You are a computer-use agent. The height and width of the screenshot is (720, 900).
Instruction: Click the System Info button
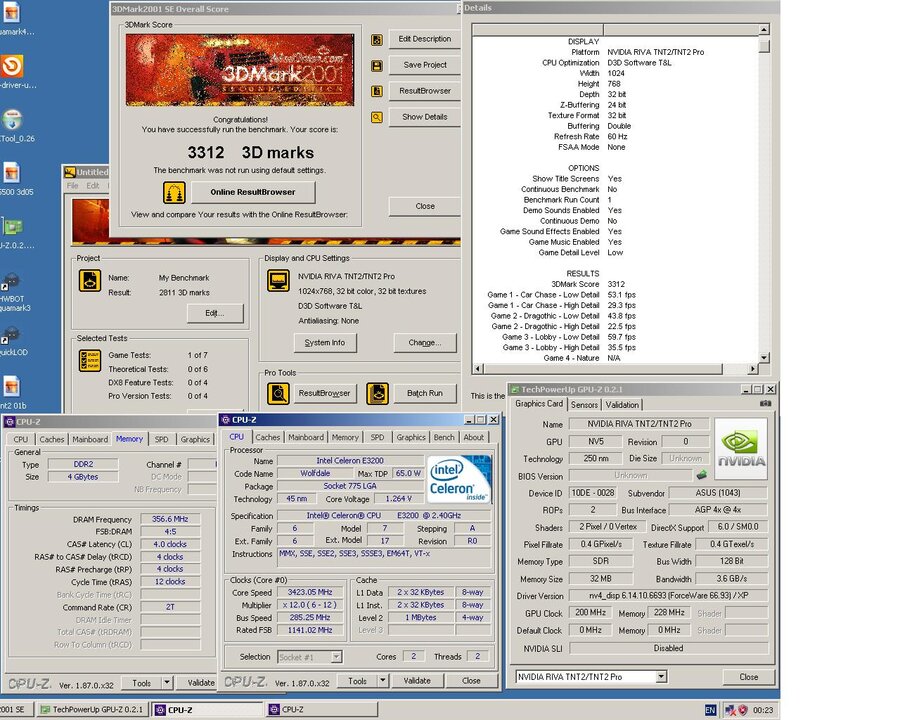tap(325, 342)
